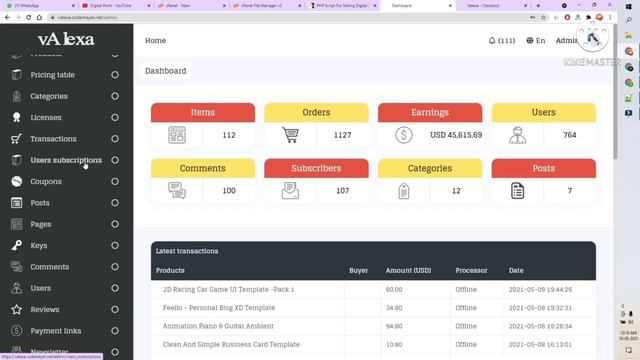The height and width of the screenshot is (360, 640).
Task: Expand the Keys circle toggle
Action: pos(115,245)
